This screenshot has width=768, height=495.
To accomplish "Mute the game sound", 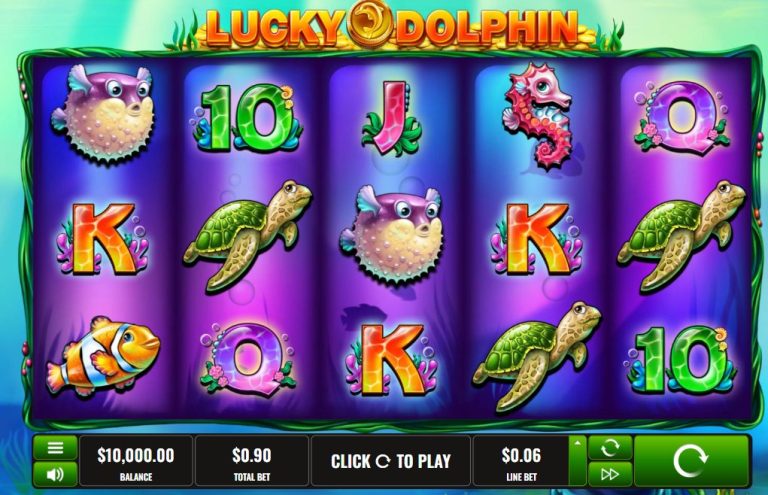I will point(55,474).
